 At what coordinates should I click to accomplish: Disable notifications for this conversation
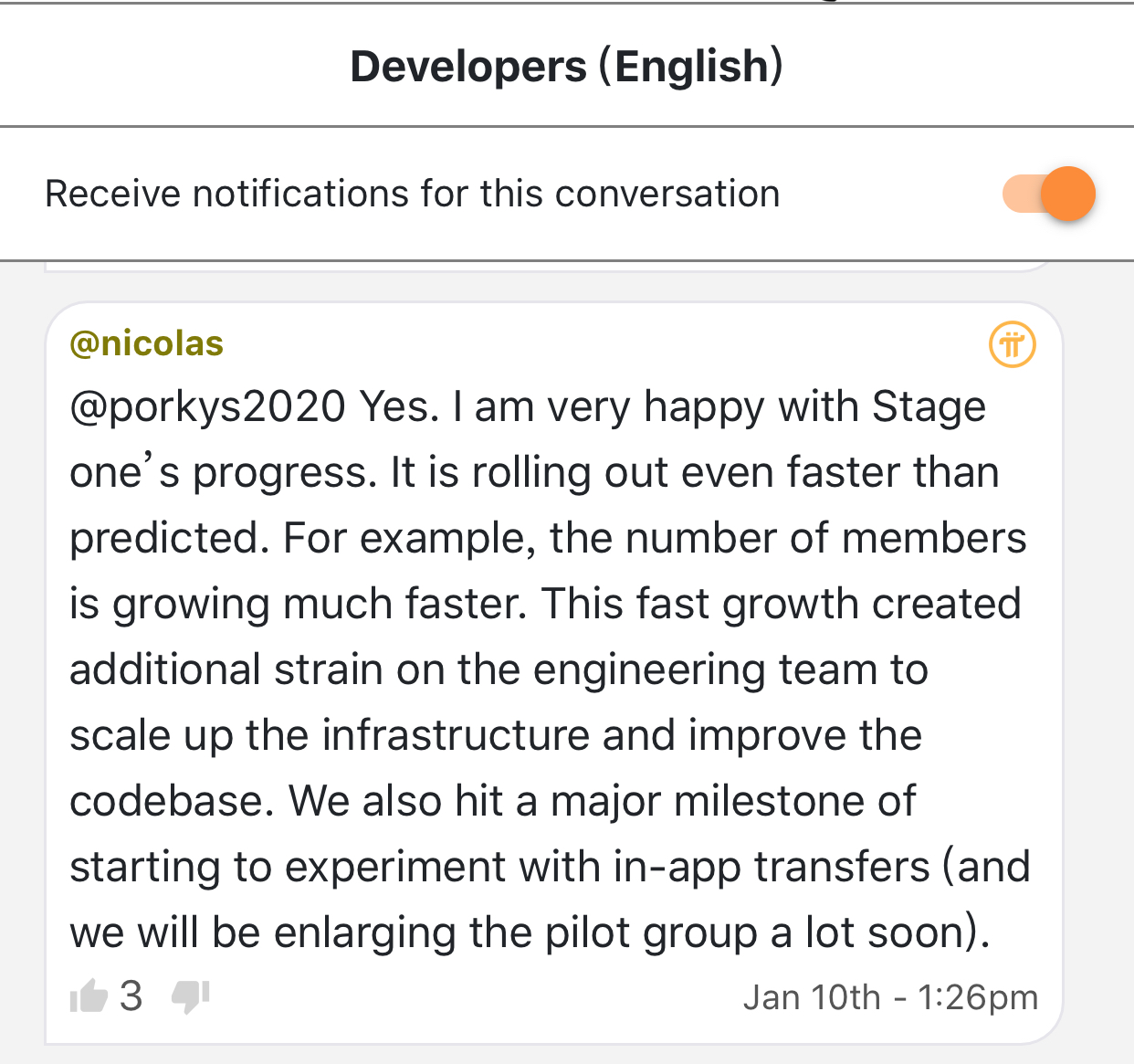pos(1048,194)
